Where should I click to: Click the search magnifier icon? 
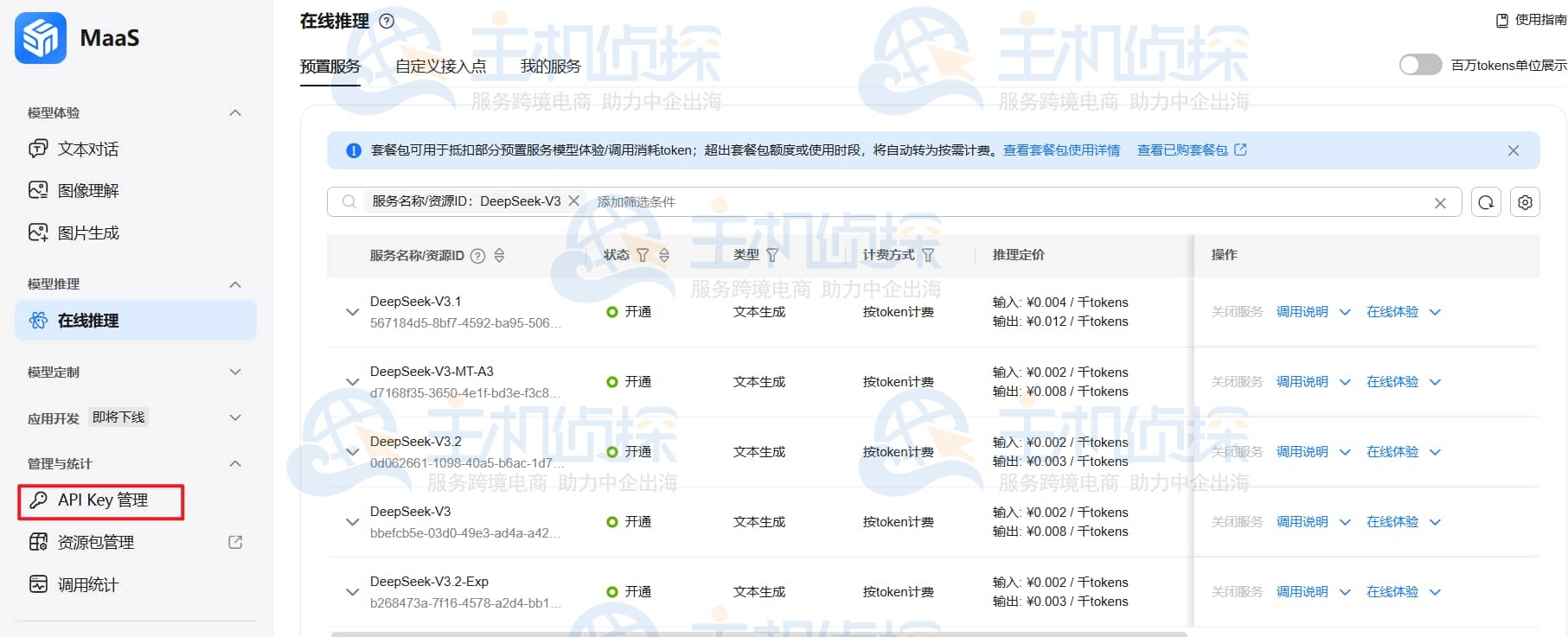349,201
